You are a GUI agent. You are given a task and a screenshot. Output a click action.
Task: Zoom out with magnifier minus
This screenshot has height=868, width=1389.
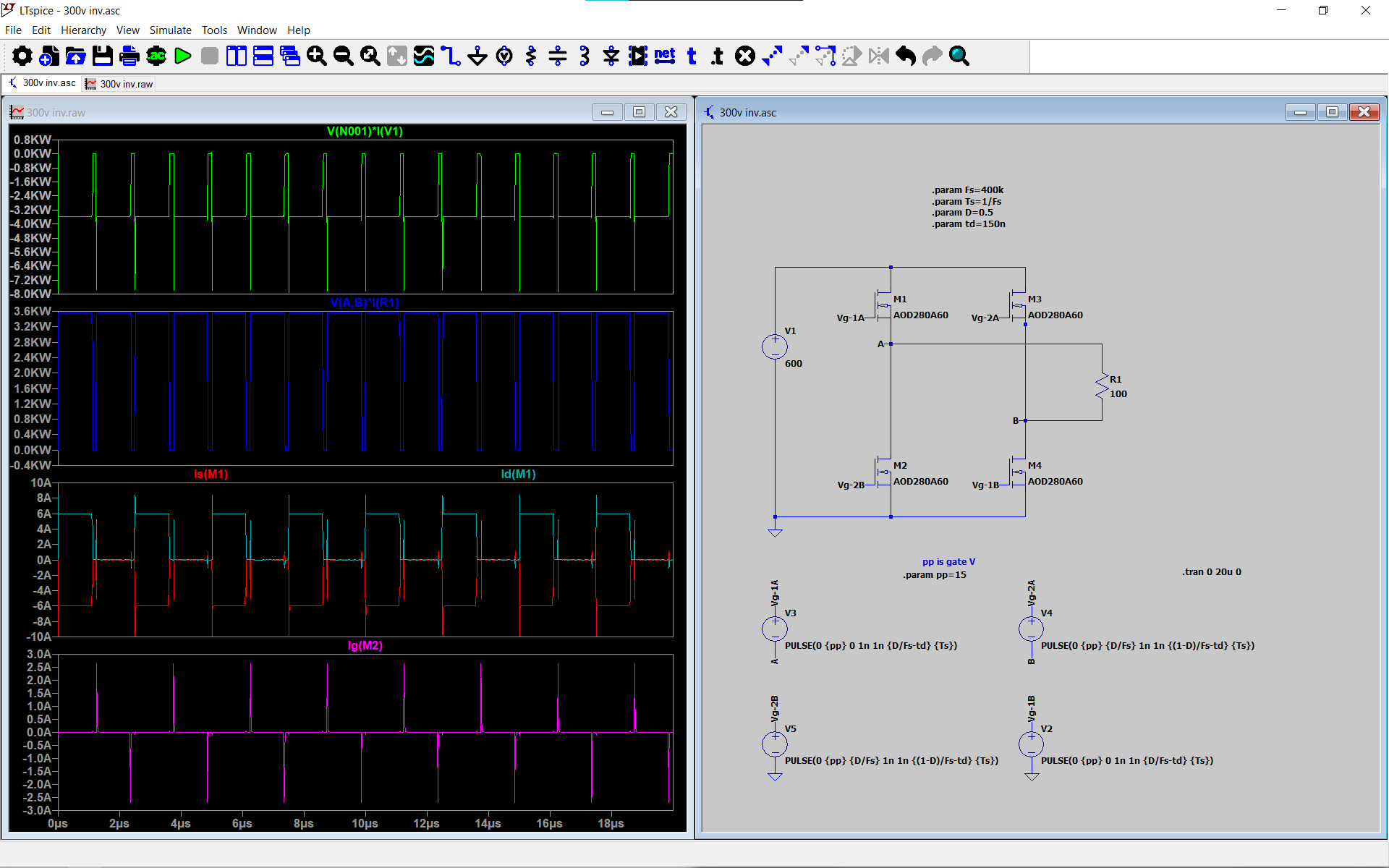click(344, 56)
